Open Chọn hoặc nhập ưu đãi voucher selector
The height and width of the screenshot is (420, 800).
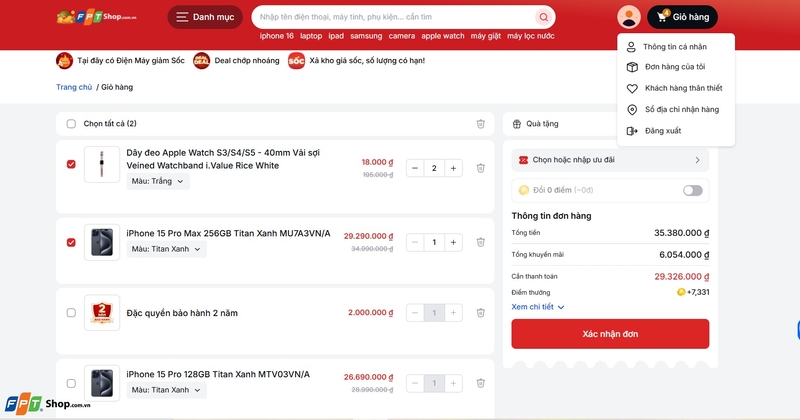pyautogui.click(x=610, y=160)
